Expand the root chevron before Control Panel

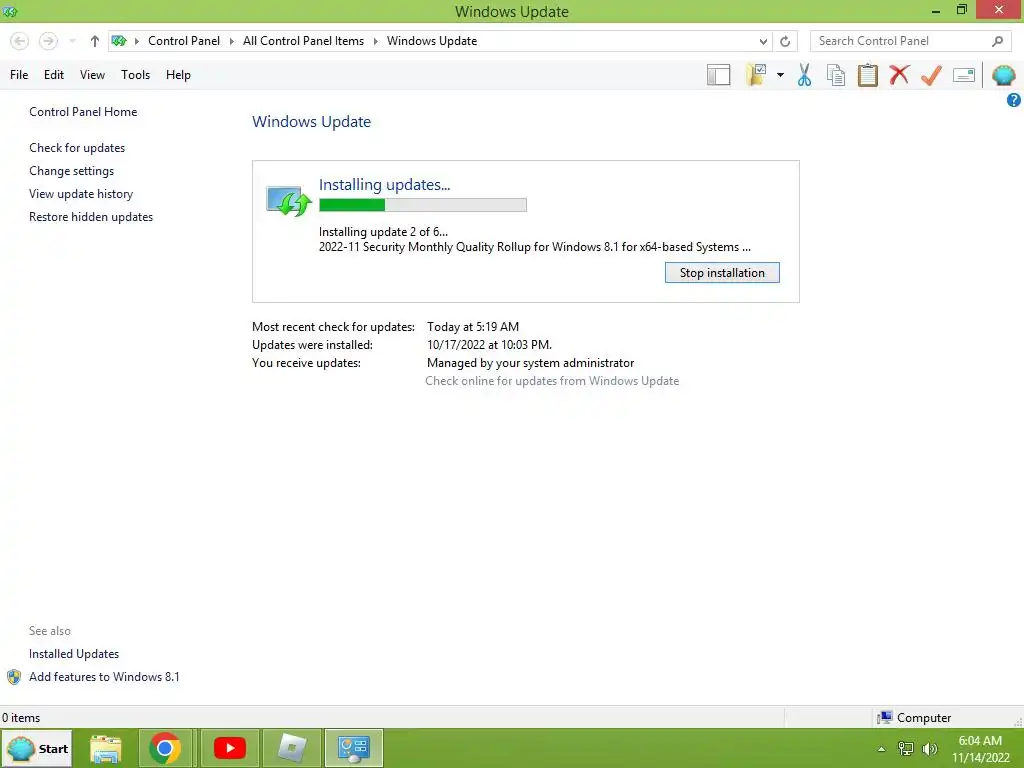pos(136,41)
